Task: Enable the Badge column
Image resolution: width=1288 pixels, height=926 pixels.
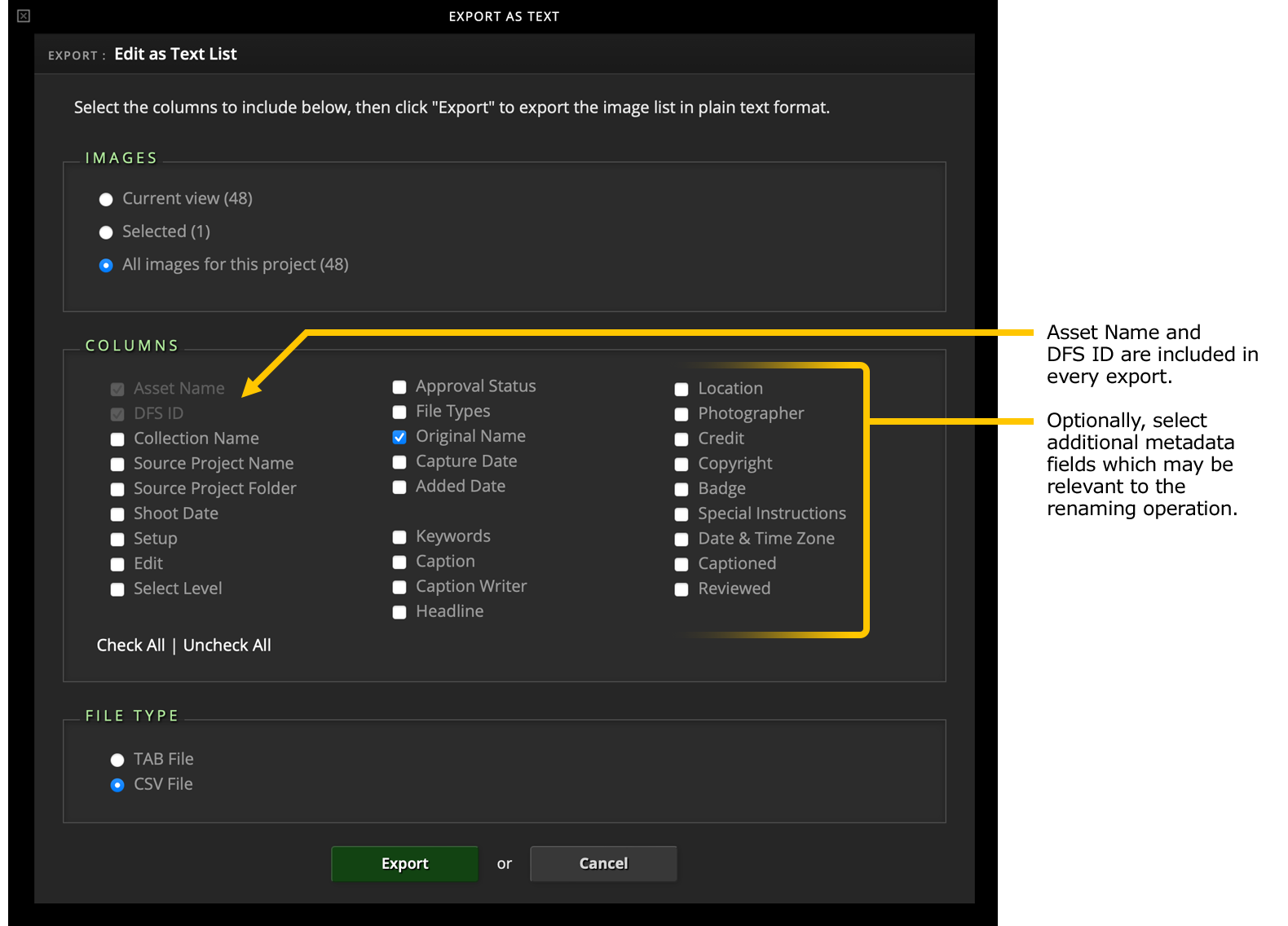Action: pos(681,490)
